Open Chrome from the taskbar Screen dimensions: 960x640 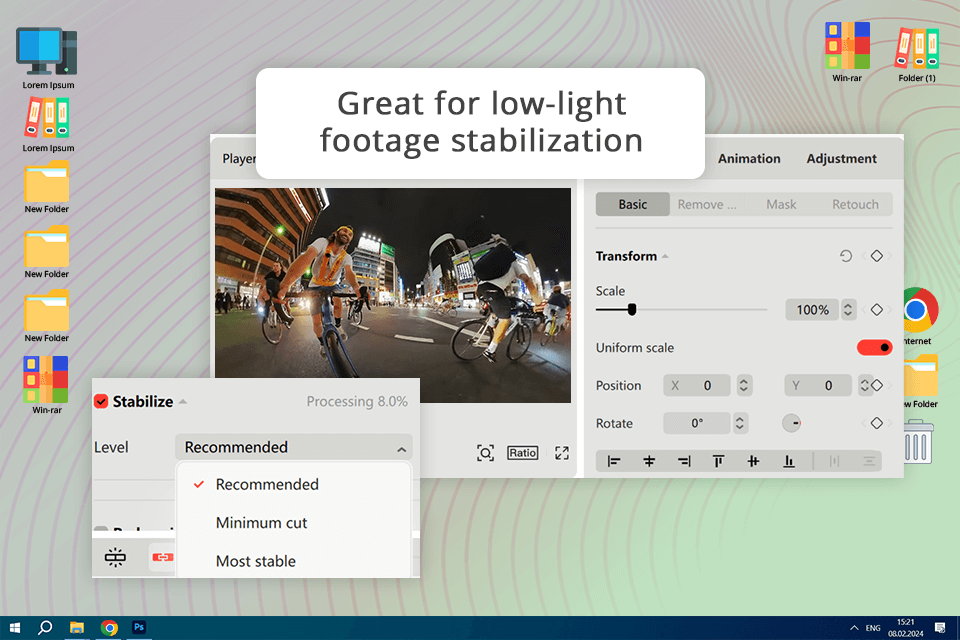(x=109, y=628)
